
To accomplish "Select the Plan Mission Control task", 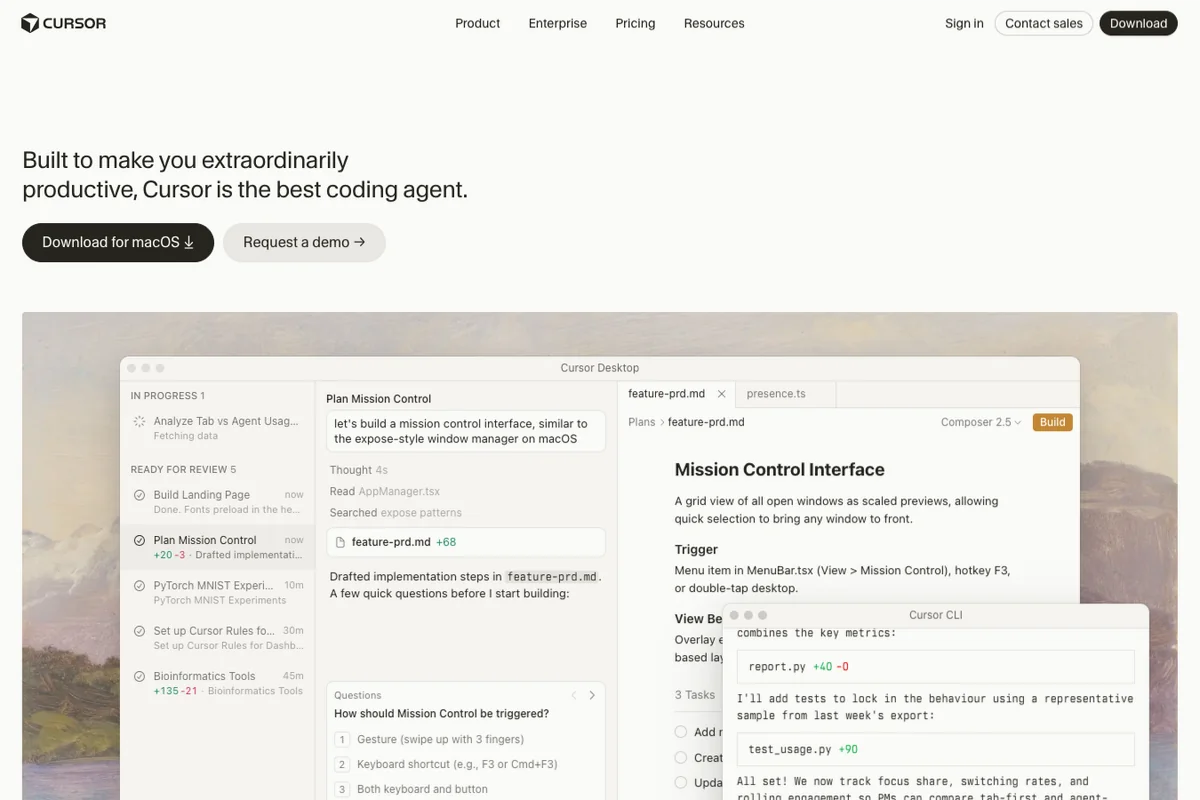I will (217, 547).
